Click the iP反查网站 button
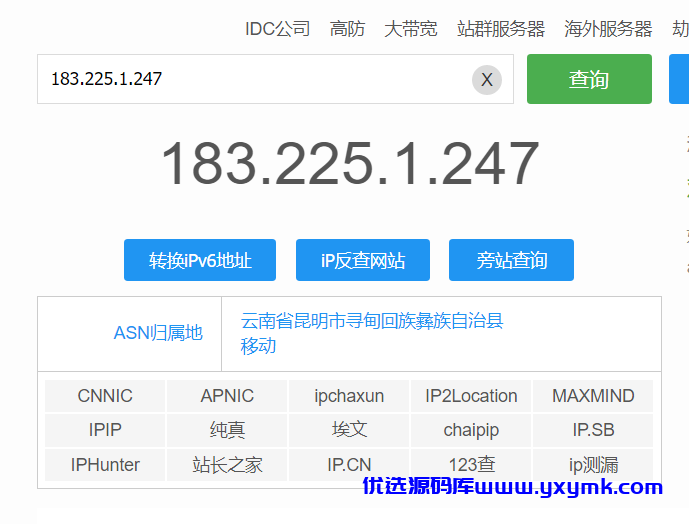Viewport: 689px width, 524px height. [x=363, y=260]
